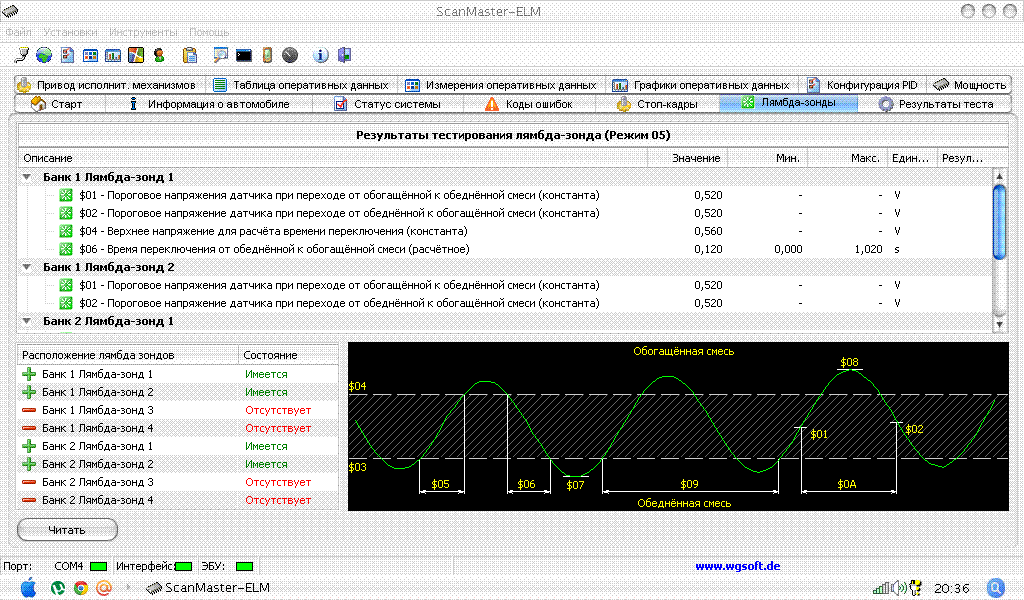Collapse the Банк 1 Лямбда-зонд 1 group

click(x=27, y=177)
